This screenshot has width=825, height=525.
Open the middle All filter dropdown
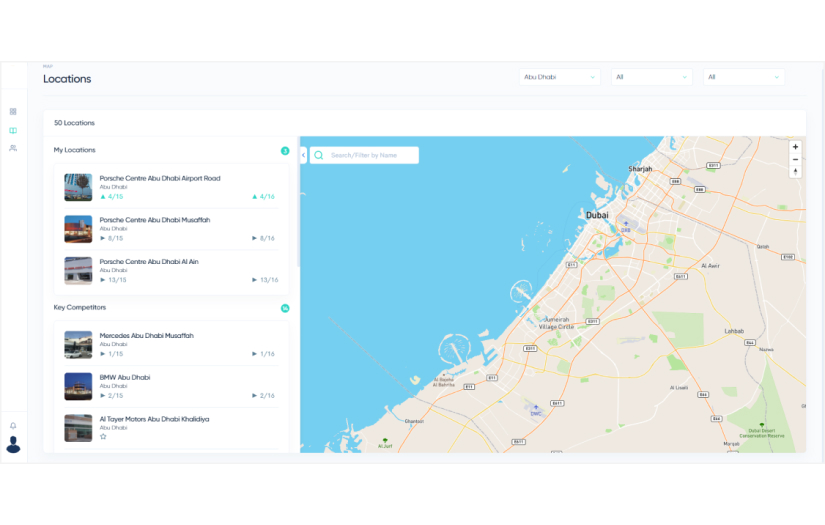click(651, 77)
